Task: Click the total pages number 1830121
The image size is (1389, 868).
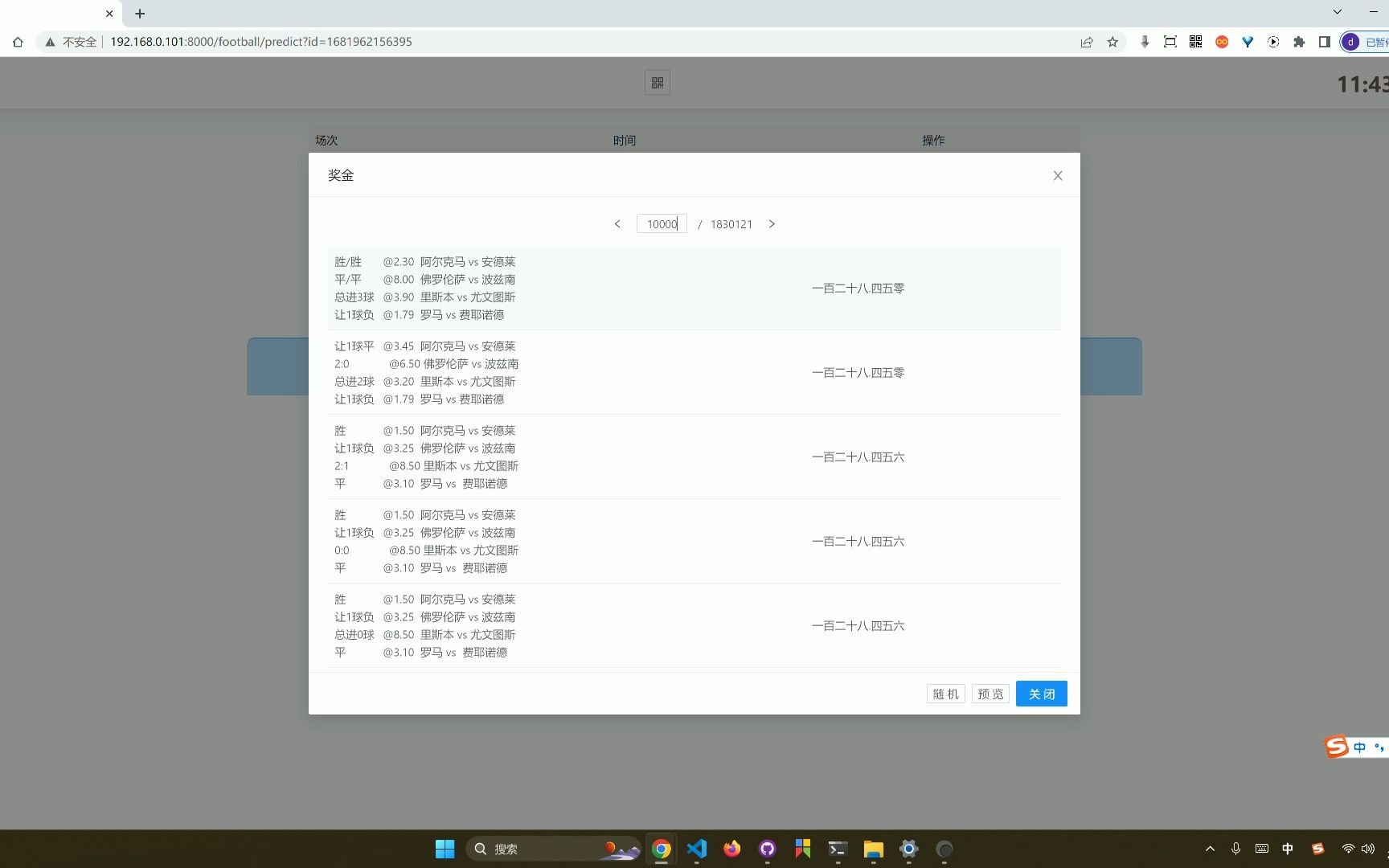Action: click(x=731, y=224)
